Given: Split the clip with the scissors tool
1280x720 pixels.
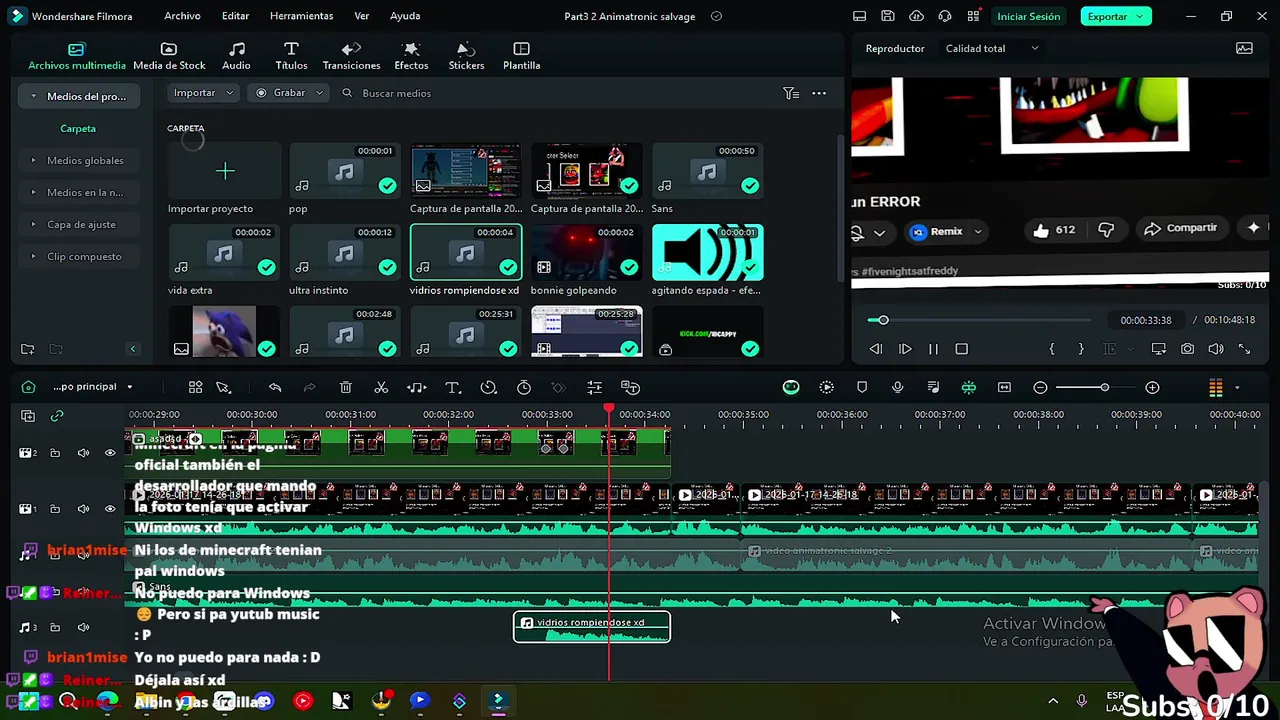Looking at the screenshot, I should tap(381, 388).
